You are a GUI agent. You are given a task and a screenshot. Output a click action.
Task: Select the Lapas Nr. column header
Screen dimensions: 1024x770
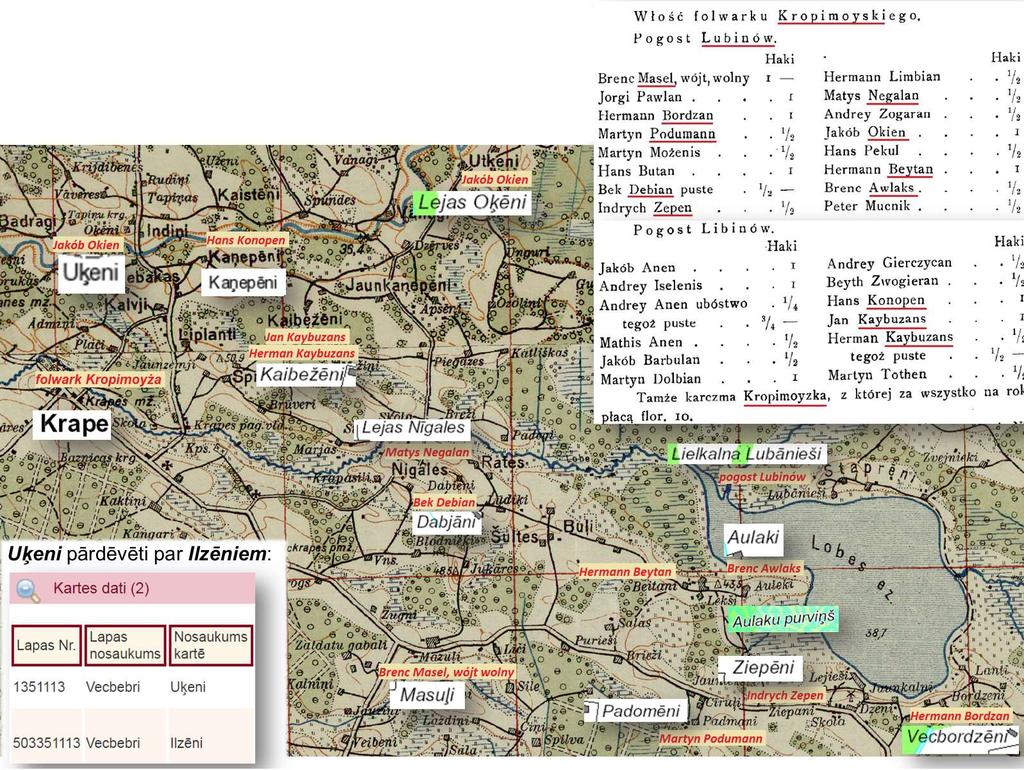[46, 645]
